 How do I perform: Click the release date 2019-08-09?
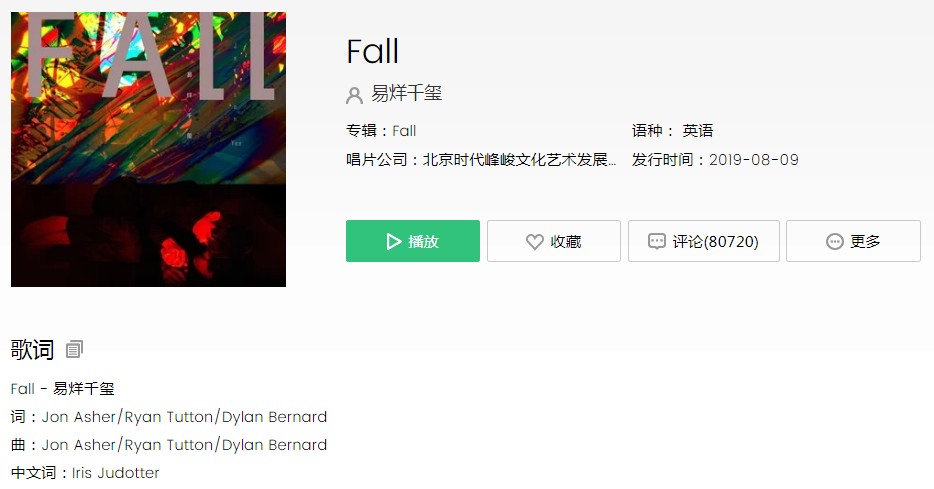click(x=754, y=160)
